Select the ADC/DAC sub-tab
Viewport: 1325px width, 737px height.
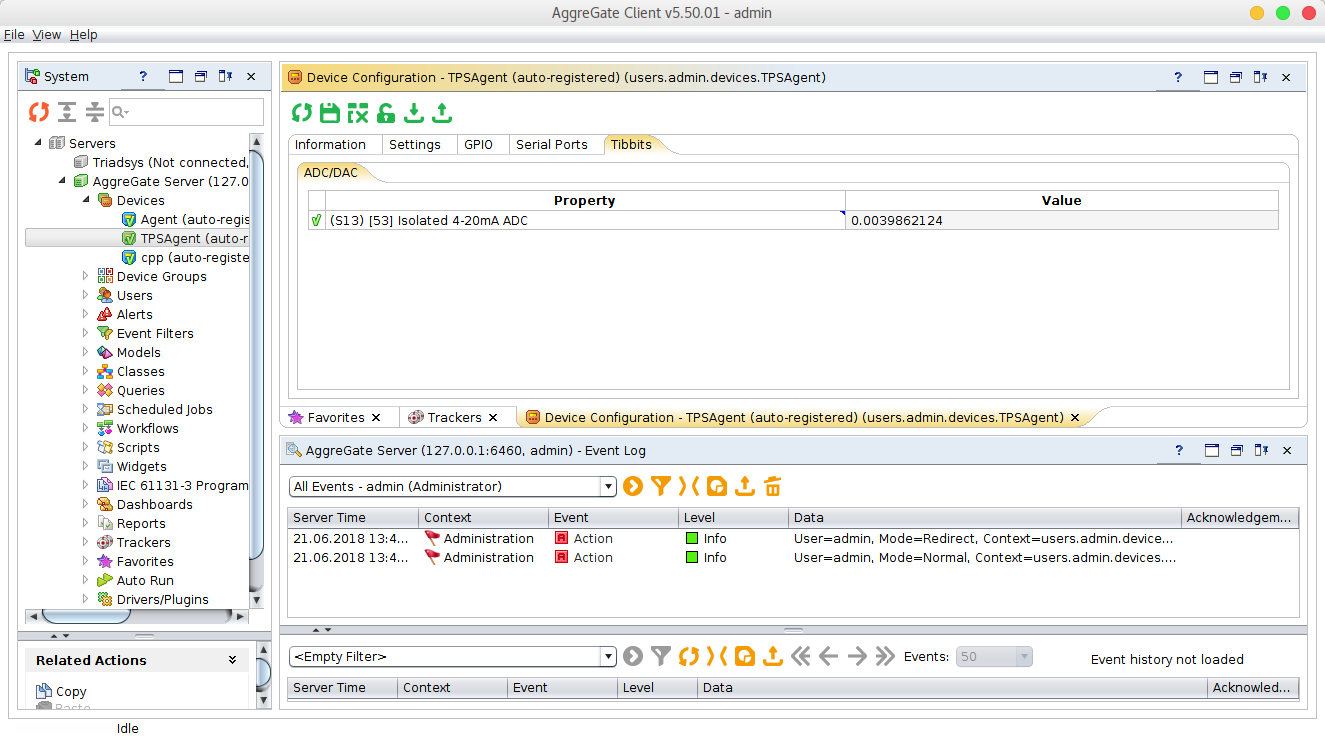(x=331, y=172)
